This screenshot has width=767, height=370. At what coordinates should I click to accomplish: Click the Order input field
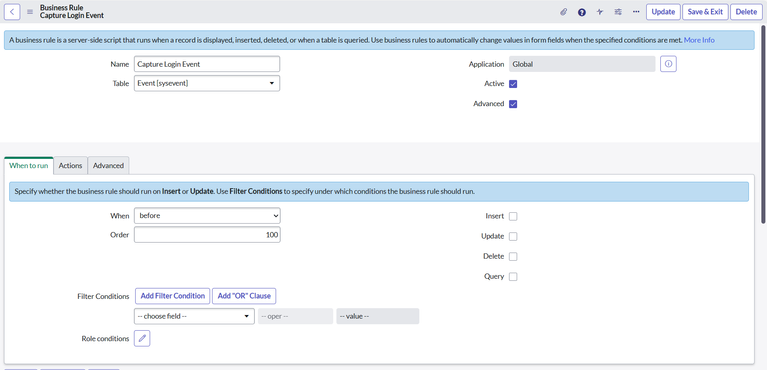pos(207,235)
